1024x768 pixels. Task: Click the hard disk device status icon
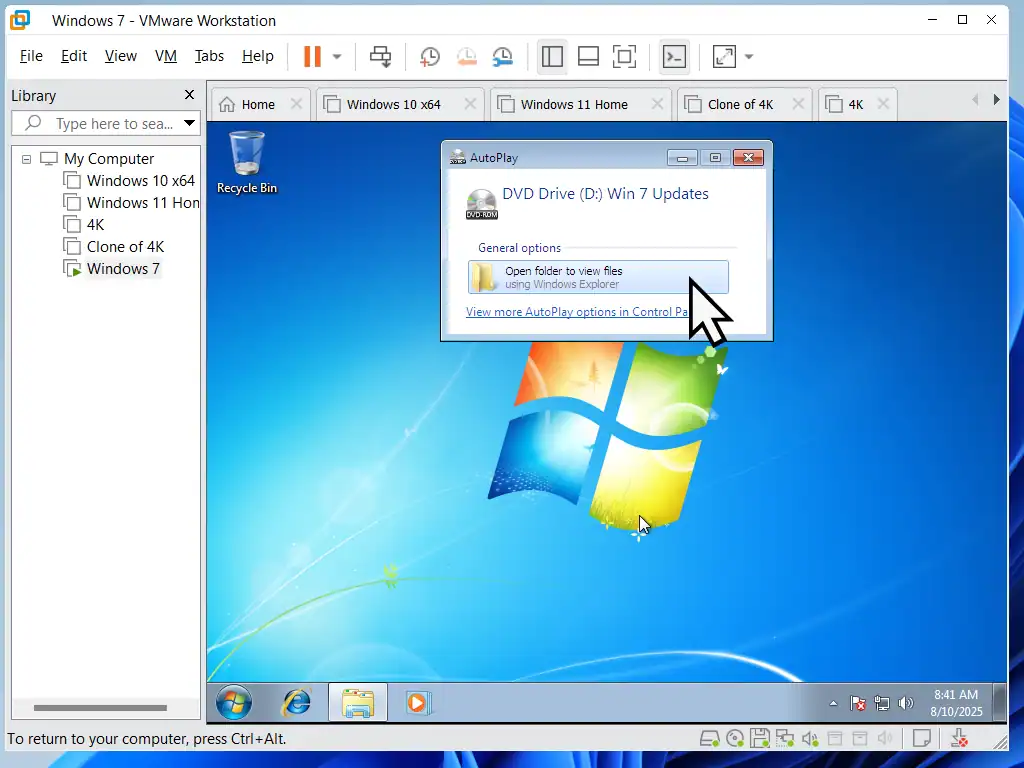[710, 739]
